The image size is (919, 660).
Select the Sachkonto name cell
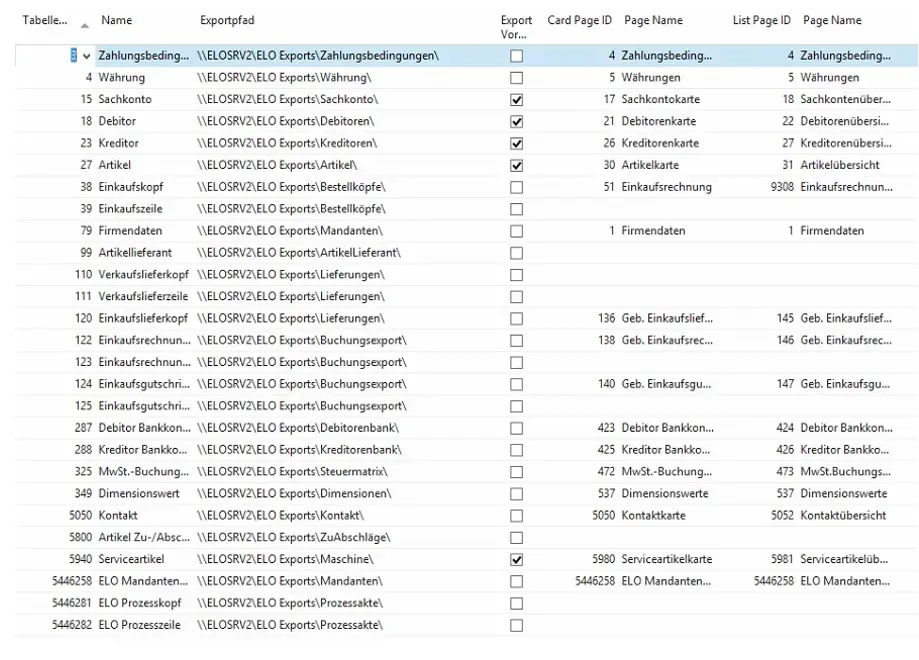click(x=125, y=99)
